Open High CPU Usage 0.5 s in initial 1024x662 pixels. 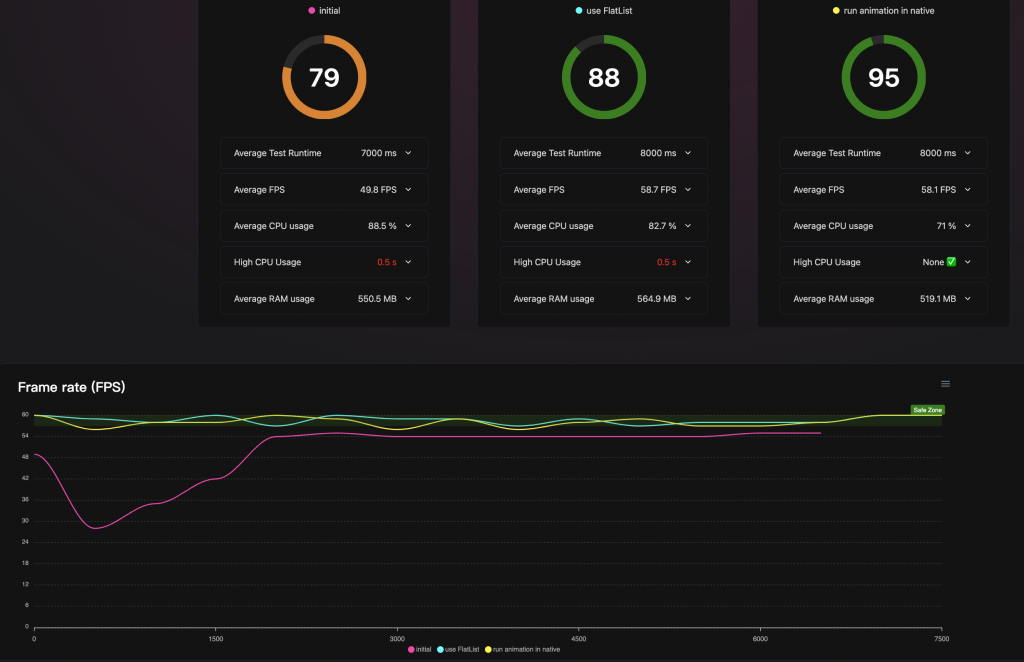pyautogui.click(x=324, y=262)
